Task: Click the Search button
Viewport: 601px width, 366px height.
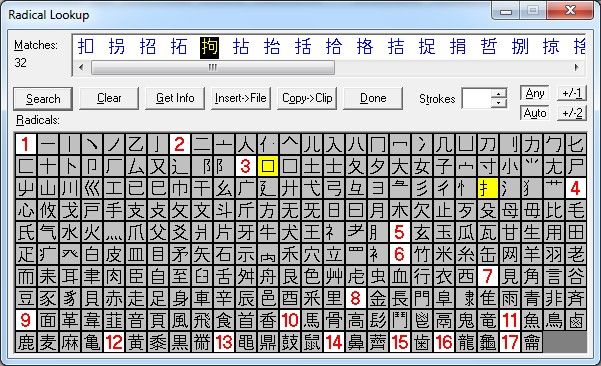Action: tap(43, 99)
